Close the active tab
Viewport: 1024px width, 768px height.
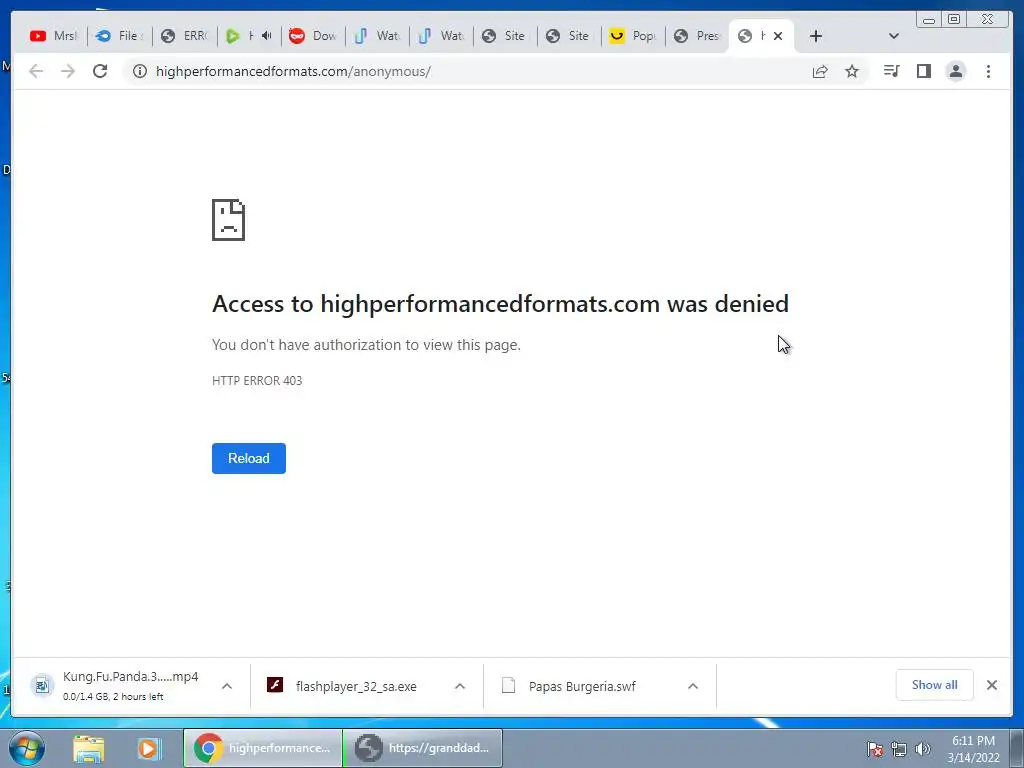pos(778,36)
